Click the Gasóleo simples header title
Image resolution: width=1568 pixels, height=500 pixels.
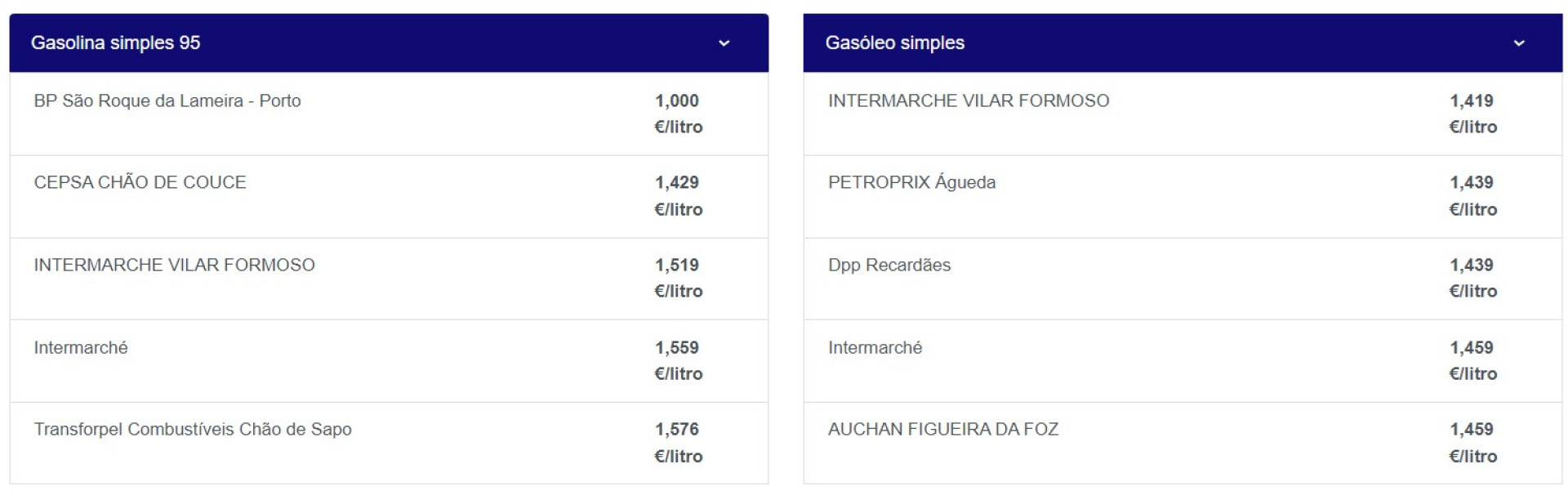894,42
